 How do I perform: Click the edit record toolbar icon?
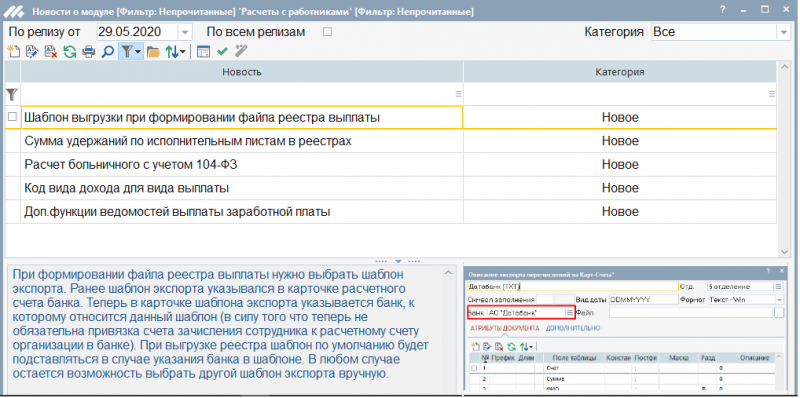[x=32, y=52]
